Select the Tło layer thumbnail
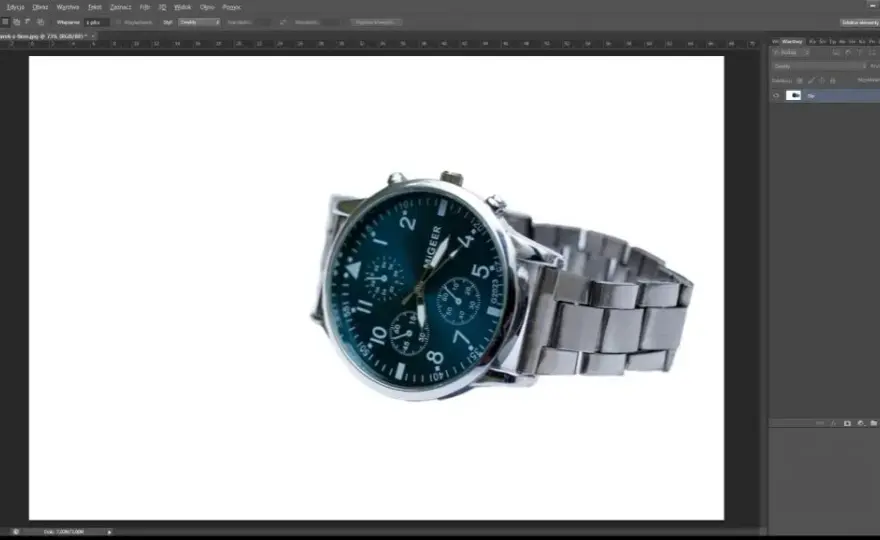Viewport: 880px width, 540px height. (x=794, y=95)
